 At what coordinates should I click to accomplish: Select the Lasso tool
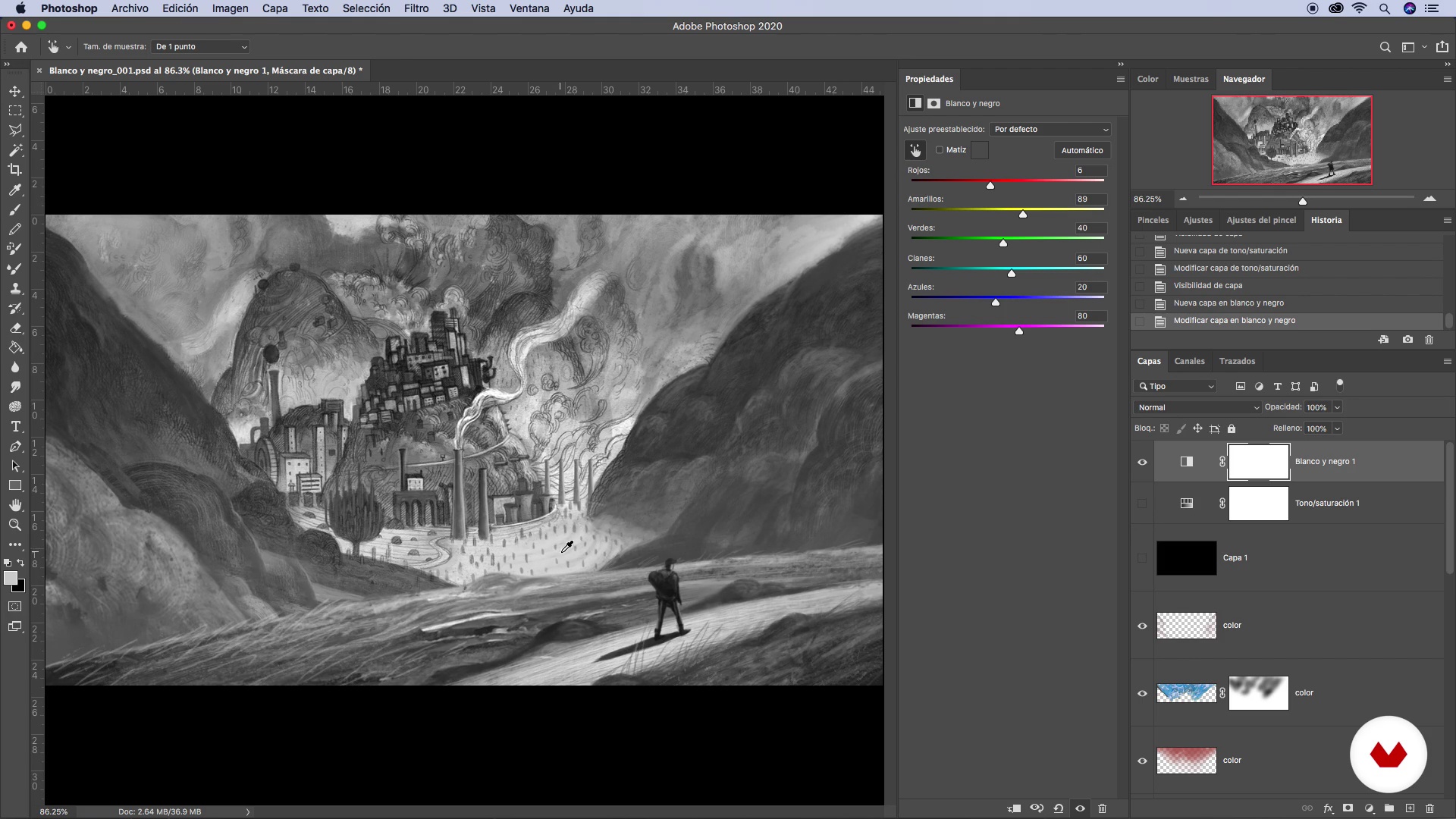[x=15, y=130]
